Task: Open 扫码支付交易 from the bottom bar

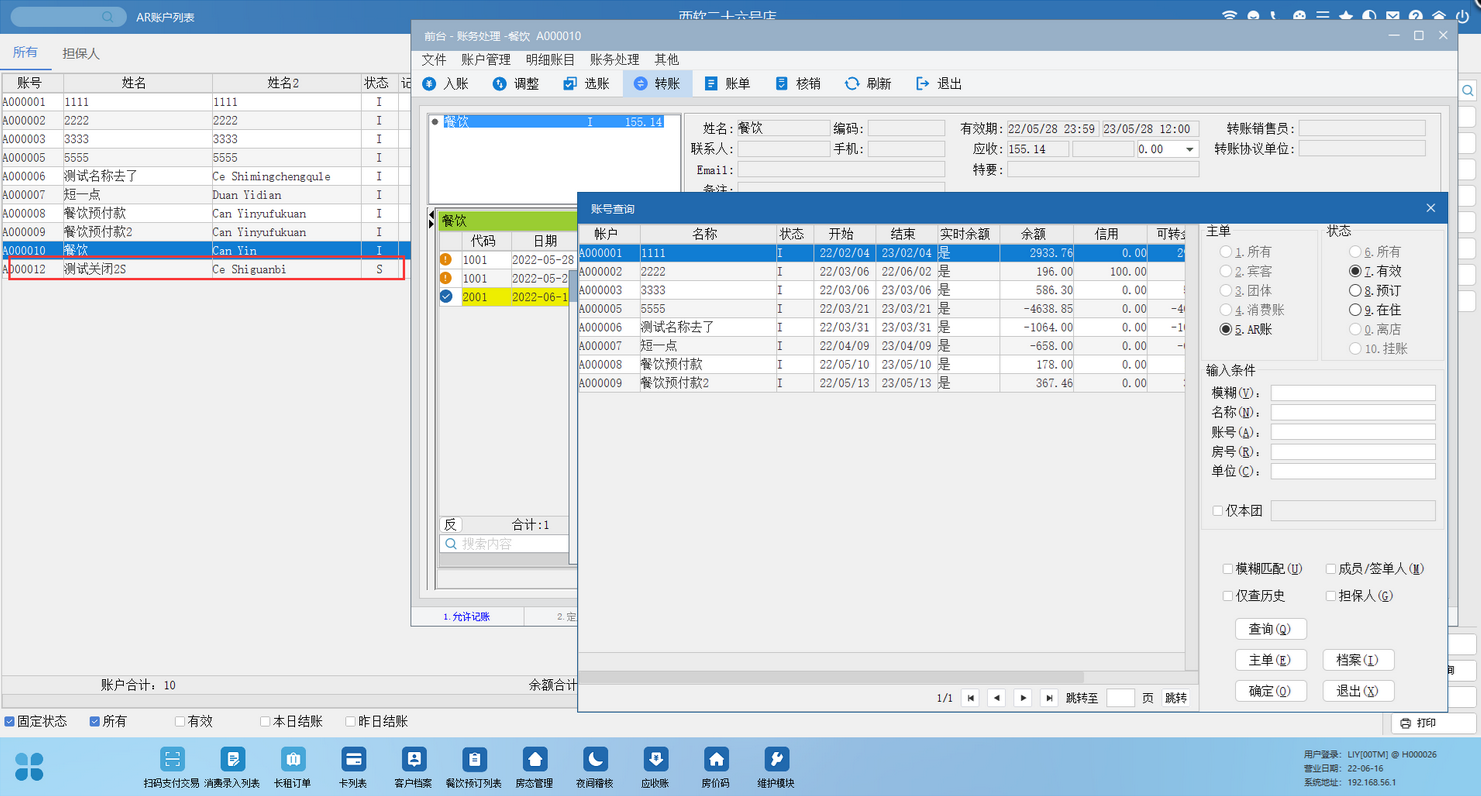Action: [x=172, y=759]
